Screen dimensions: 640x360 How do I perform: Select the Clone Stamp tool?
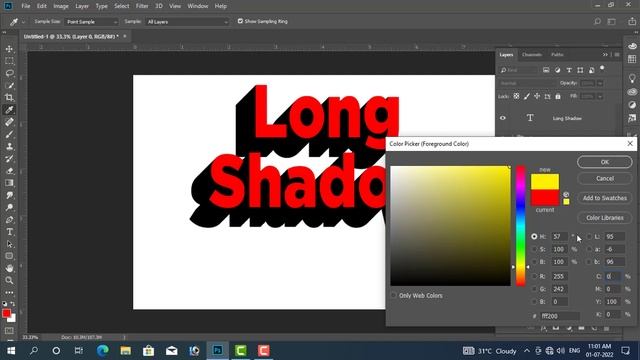pos(9,147)
